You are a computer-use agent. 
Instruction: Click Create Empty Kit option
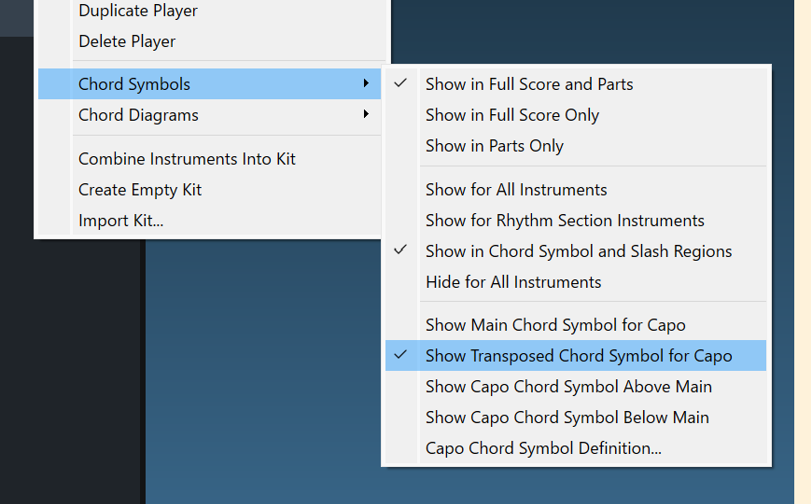tap(140, 189)
